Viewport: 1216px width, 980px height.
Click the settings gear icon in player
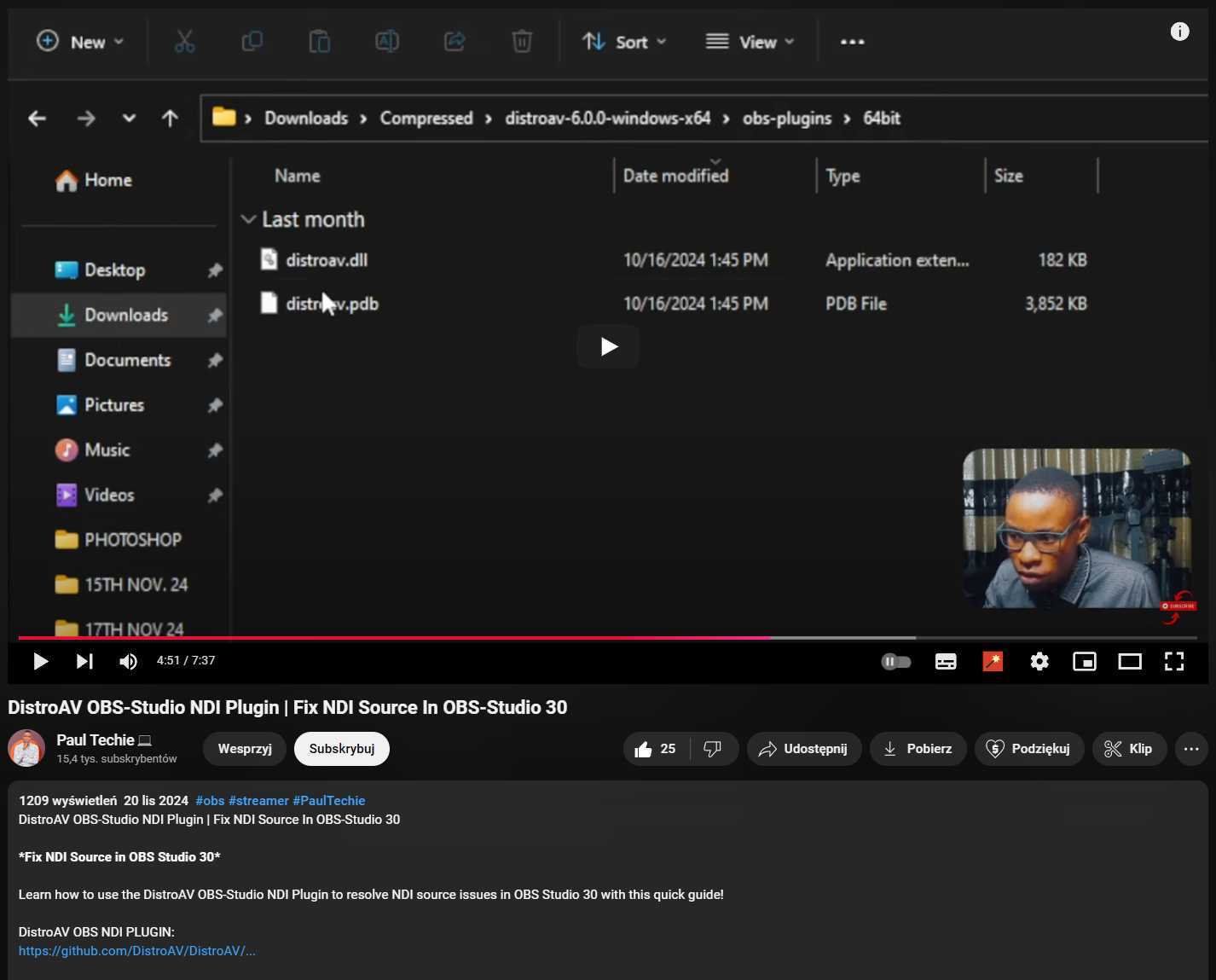1039,661
